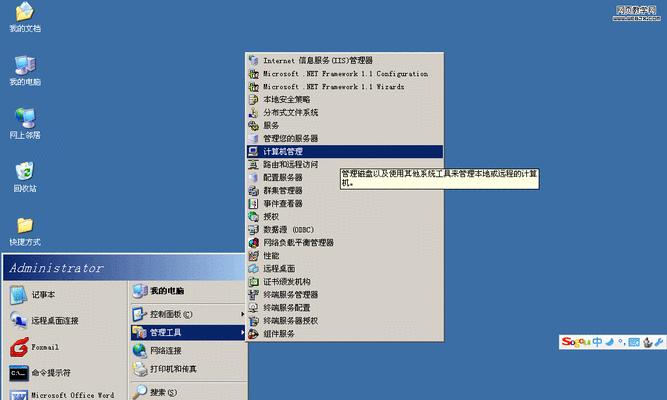Open Internet 信息服务(IIS)管理器
The width and height of the screenshot is (667, 400).
click(x=345, y=60)
